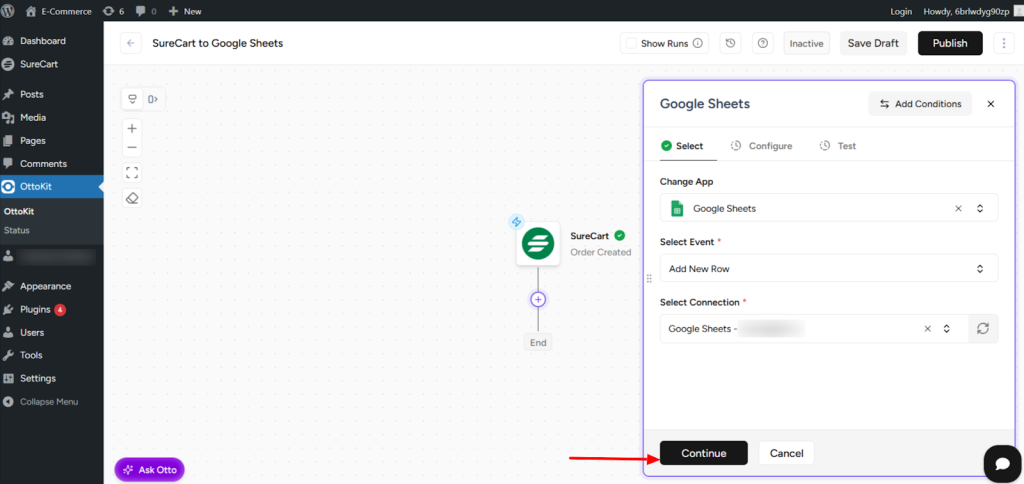Refresh the Google Sheets connection list
The image size is (1024, 484).
coord(983,329)
